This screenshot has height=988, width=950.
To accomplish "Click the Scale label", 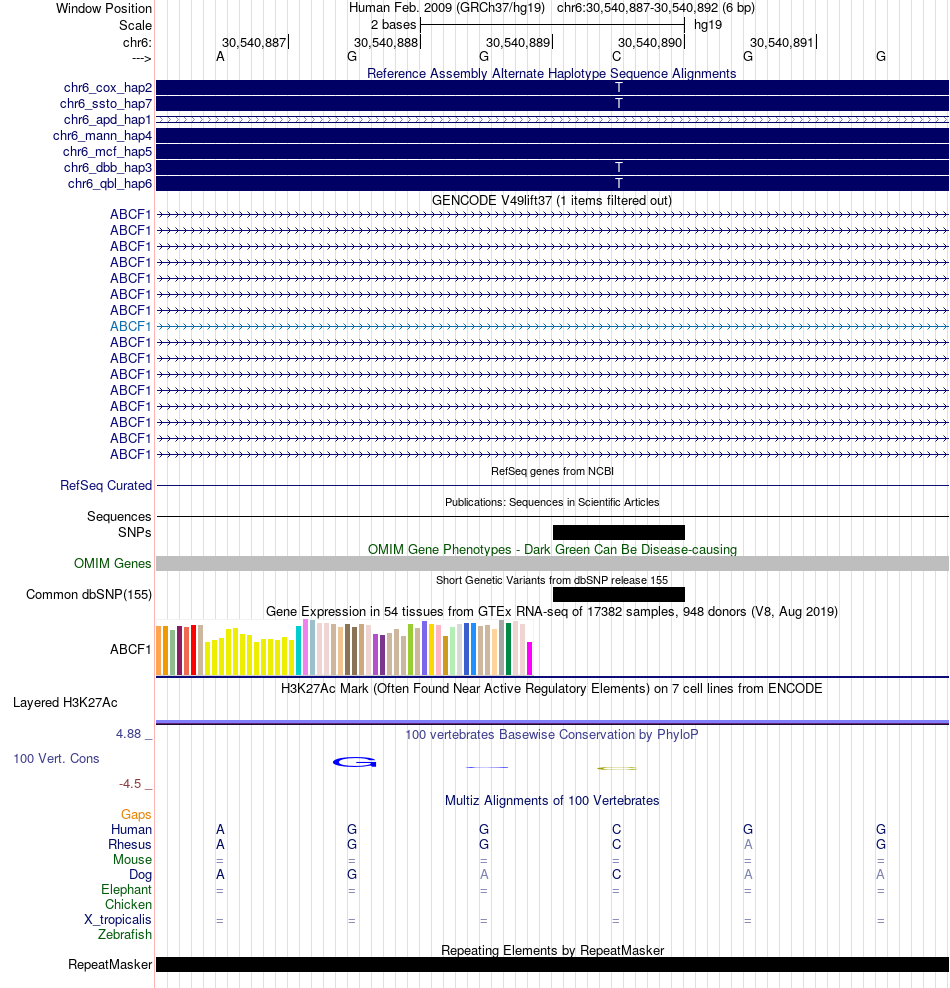I will click(x=135, y=25).
